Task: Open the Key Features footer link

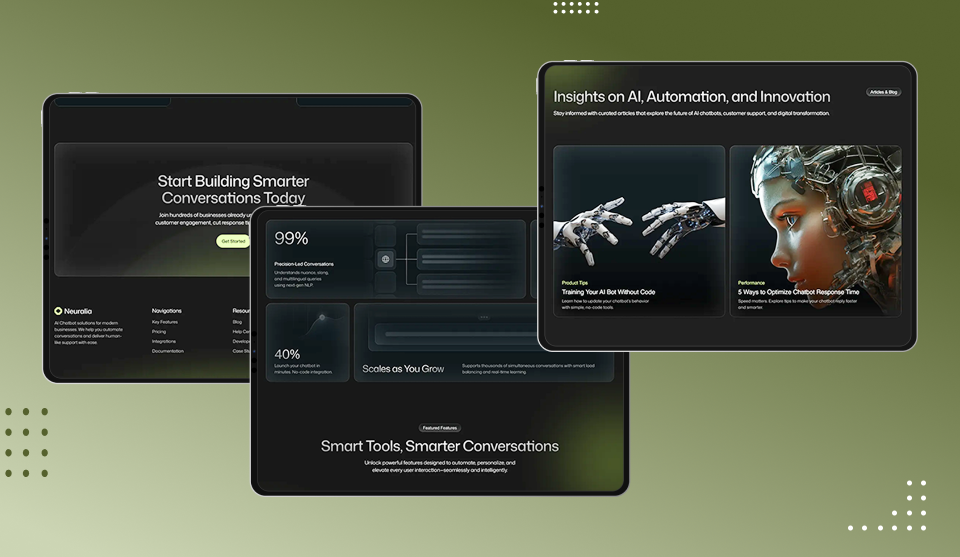Action: tap(165, 322)
